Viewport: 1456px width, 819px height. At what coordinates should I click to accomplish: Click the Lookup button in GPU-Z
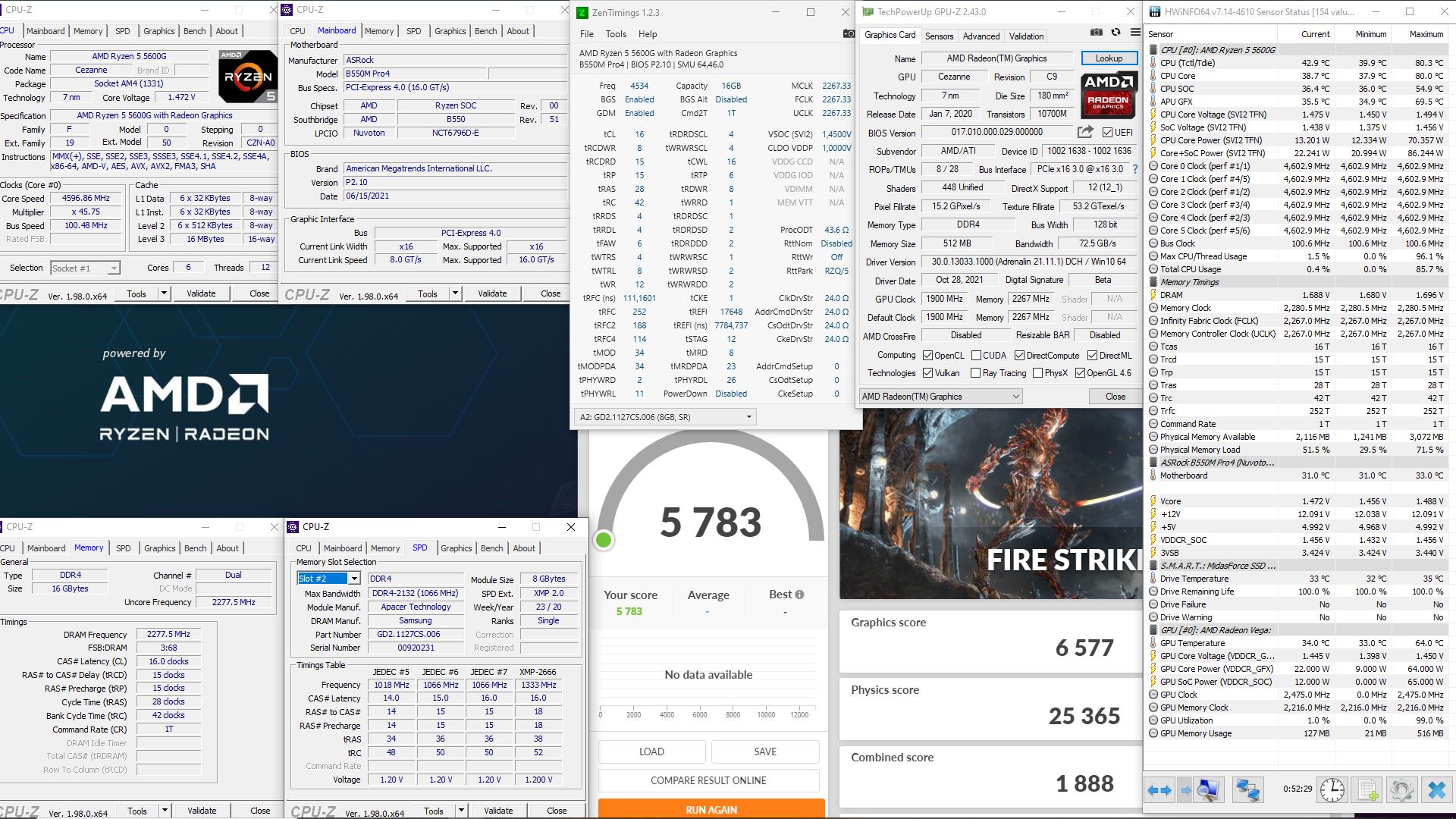coord(1109,58)
